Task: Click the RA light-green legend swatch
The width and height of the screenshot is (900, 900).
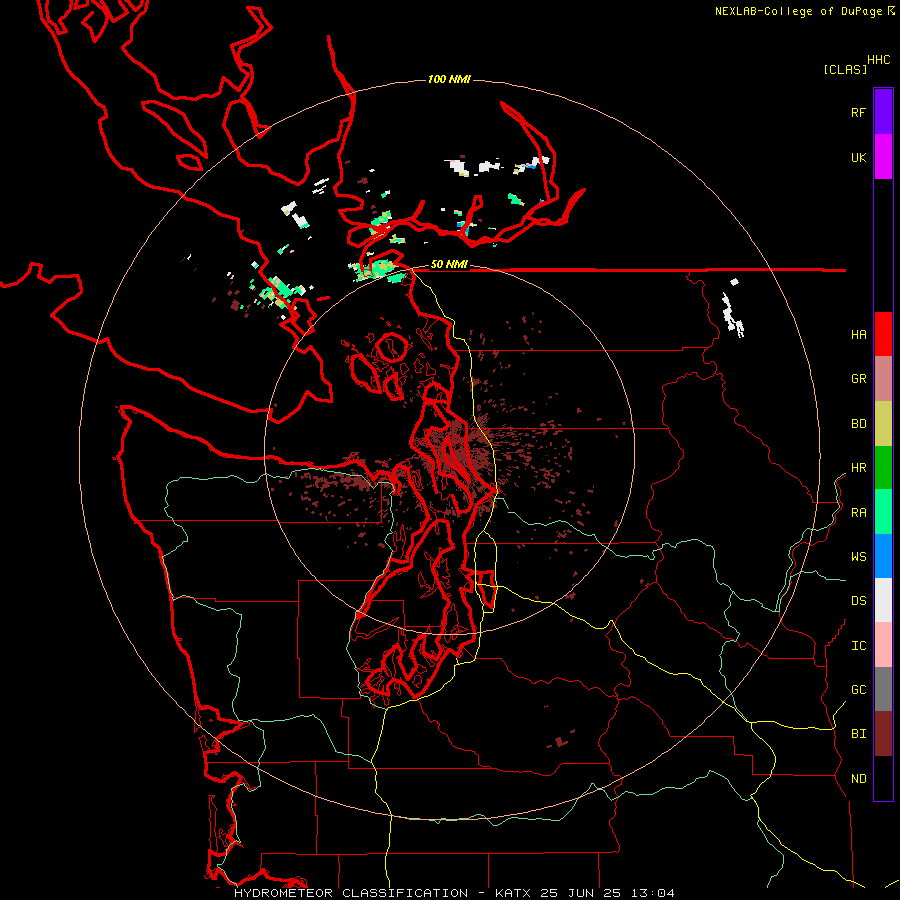Action: click(883, 512)
